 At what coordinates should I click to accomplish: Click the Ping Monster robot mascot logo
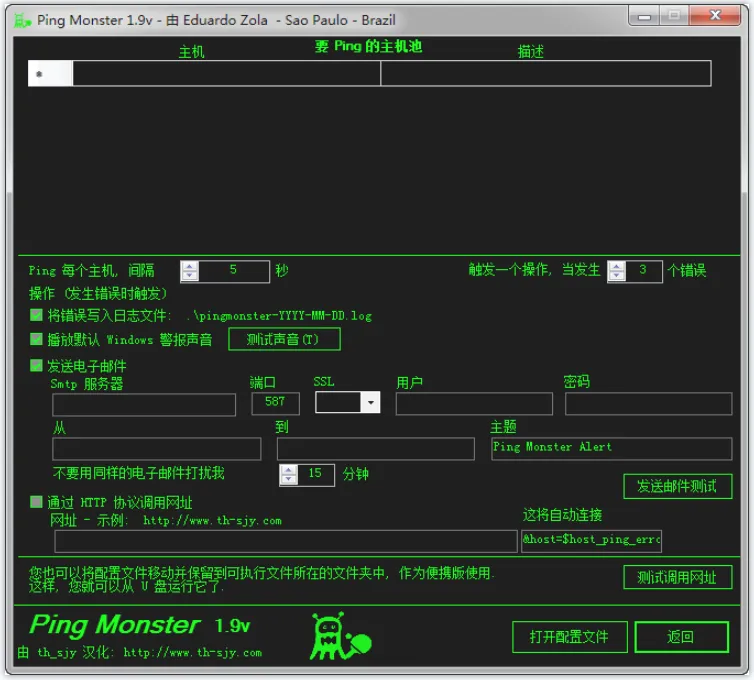pyautogui.click(x=340, y=636)
